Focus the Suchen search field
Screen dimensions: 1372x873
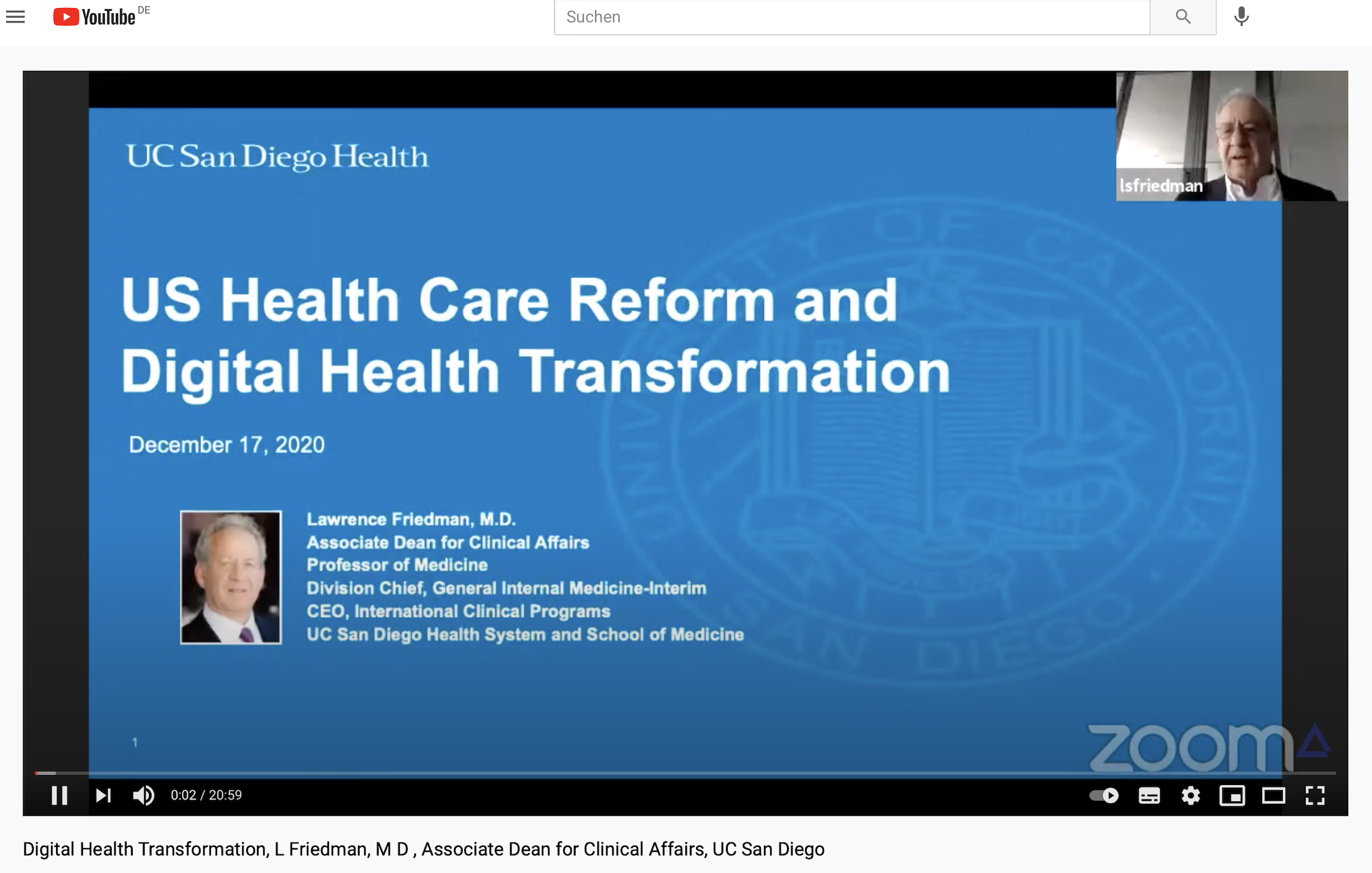tap(852, 17)
